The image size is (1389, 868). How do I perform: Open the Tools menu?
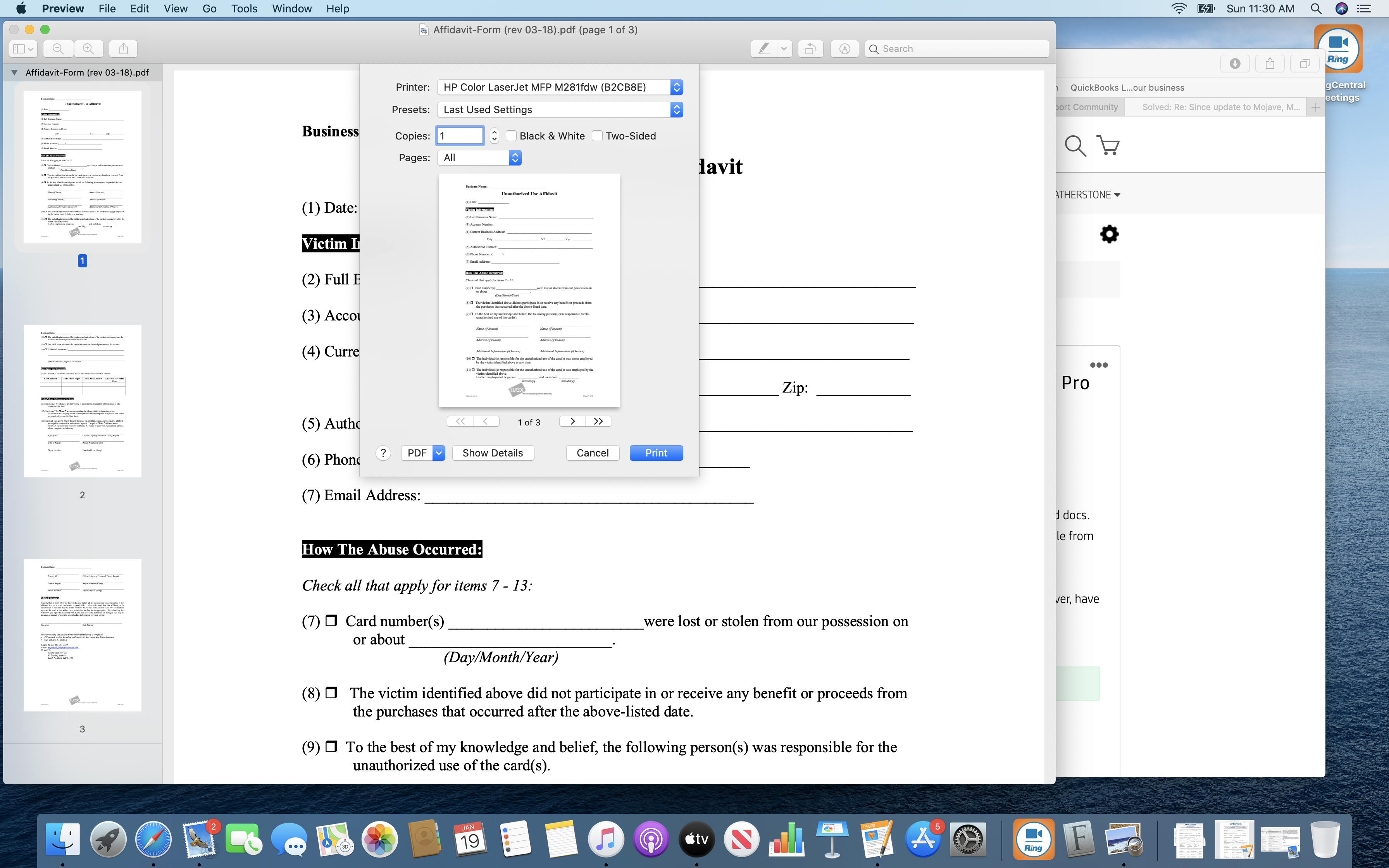(x=244, y=9)
